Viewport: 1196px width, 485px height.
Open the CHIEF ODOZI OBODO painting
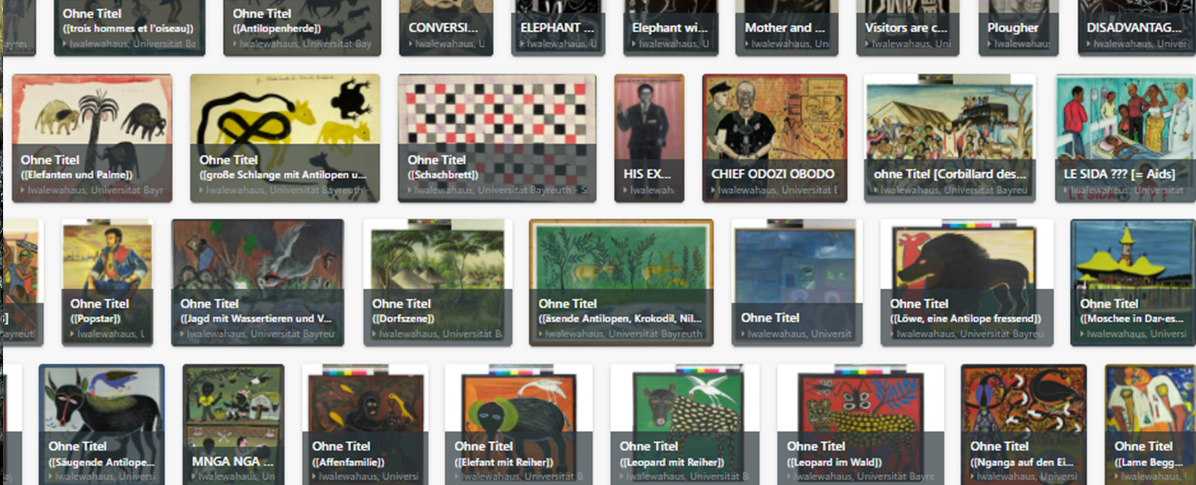[774, 138]
